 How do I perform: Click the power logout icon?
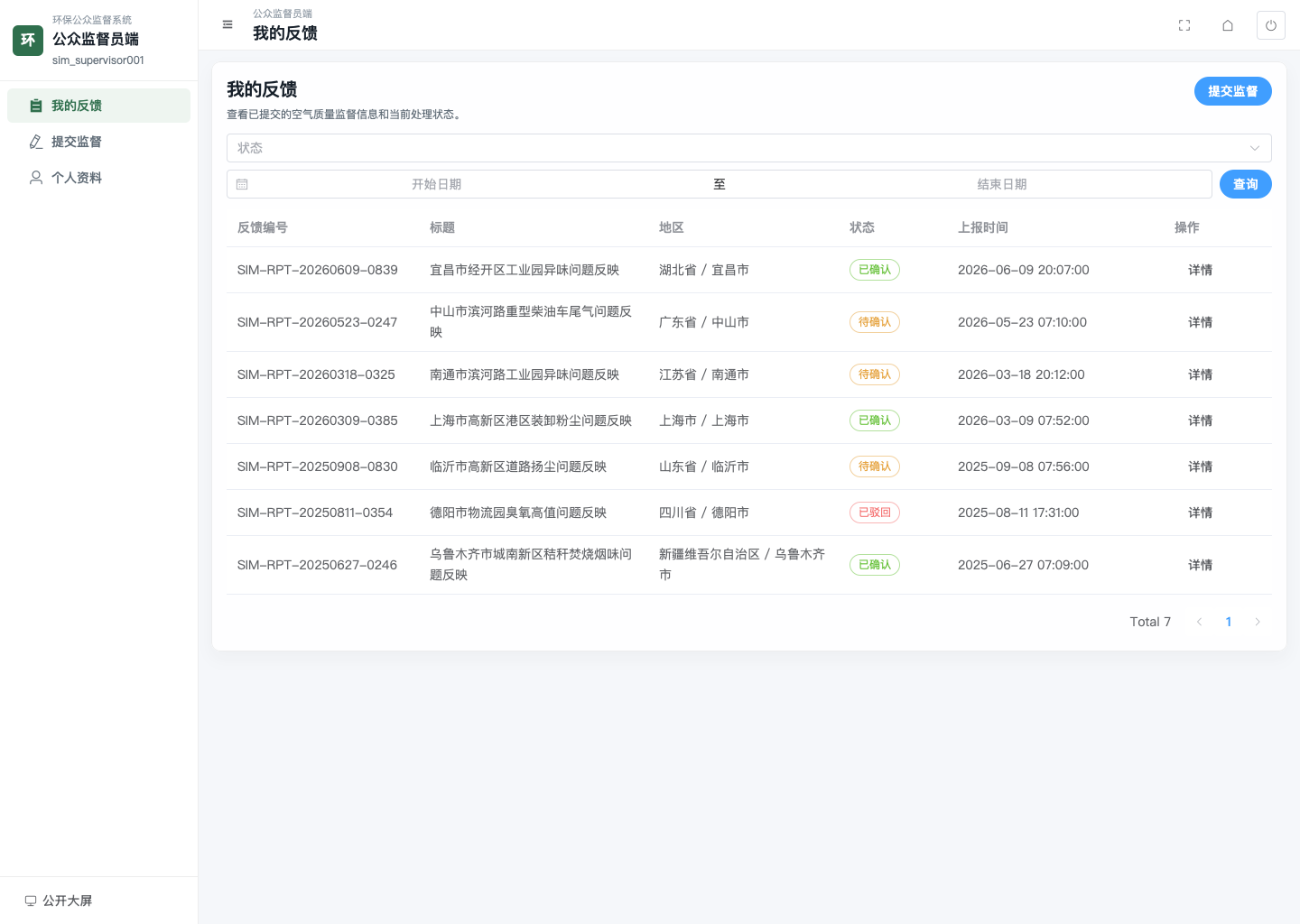(x=1271, y=25)
